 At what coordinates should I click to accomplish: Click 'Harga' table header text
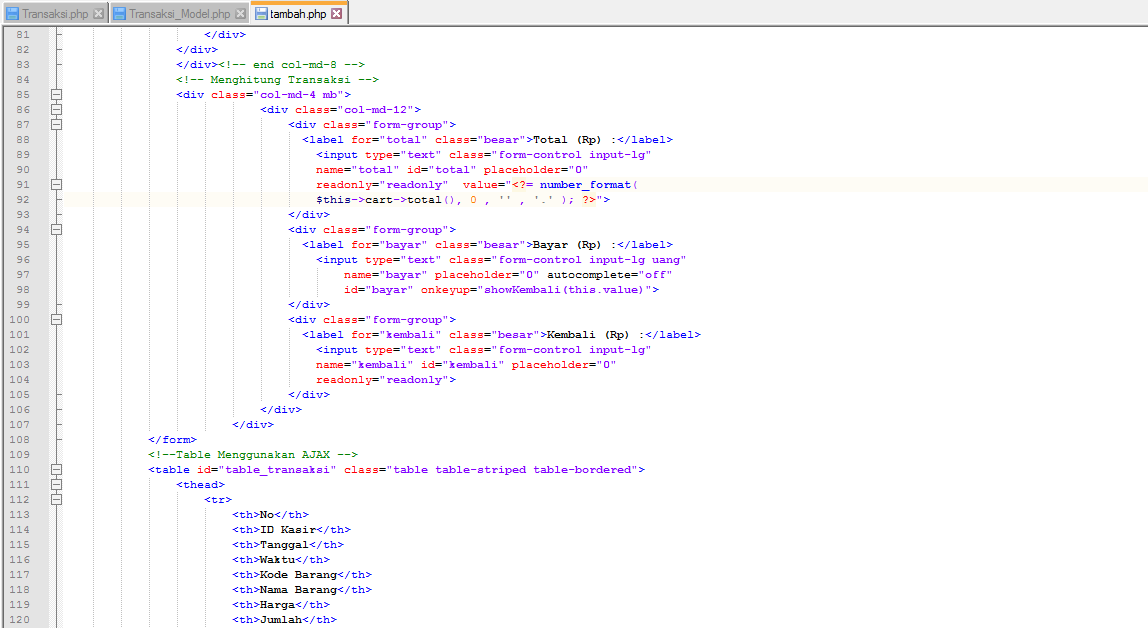point(277,605)
